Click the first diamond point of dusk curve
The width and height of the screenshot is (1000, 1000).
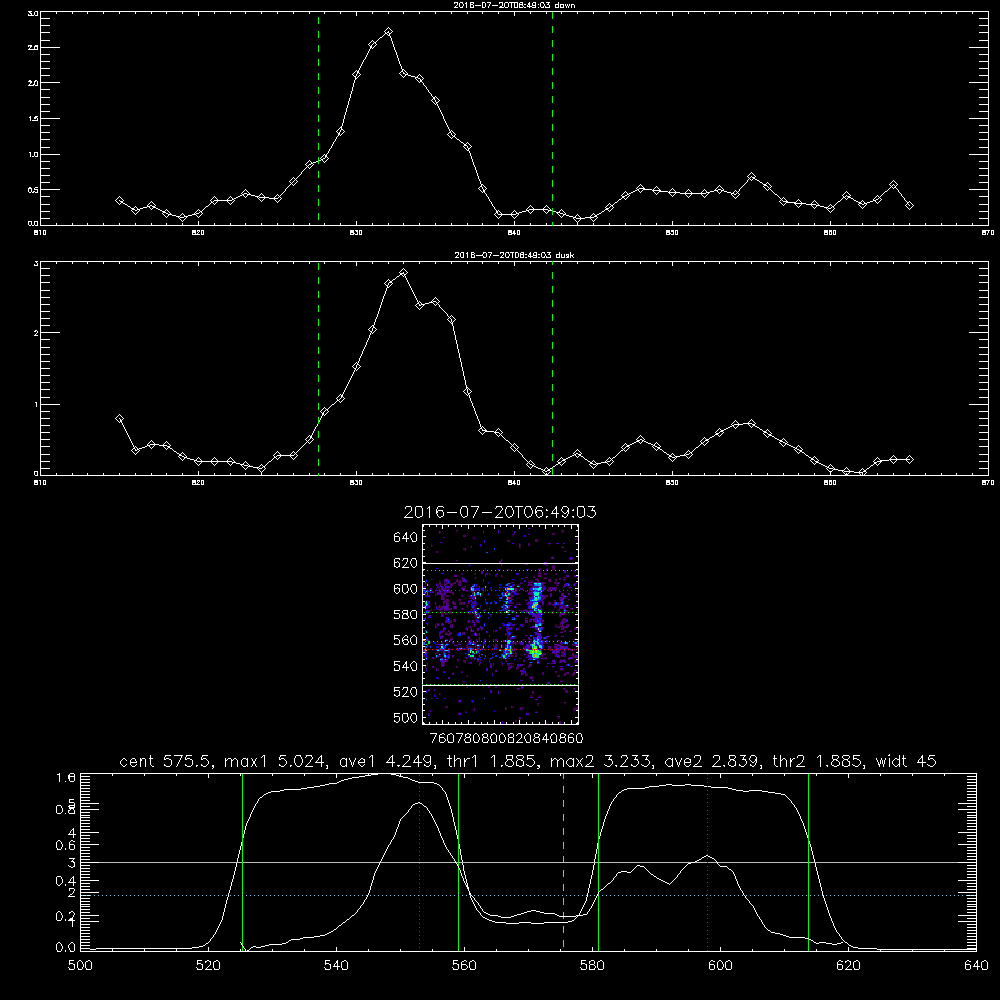click(119, 418)
